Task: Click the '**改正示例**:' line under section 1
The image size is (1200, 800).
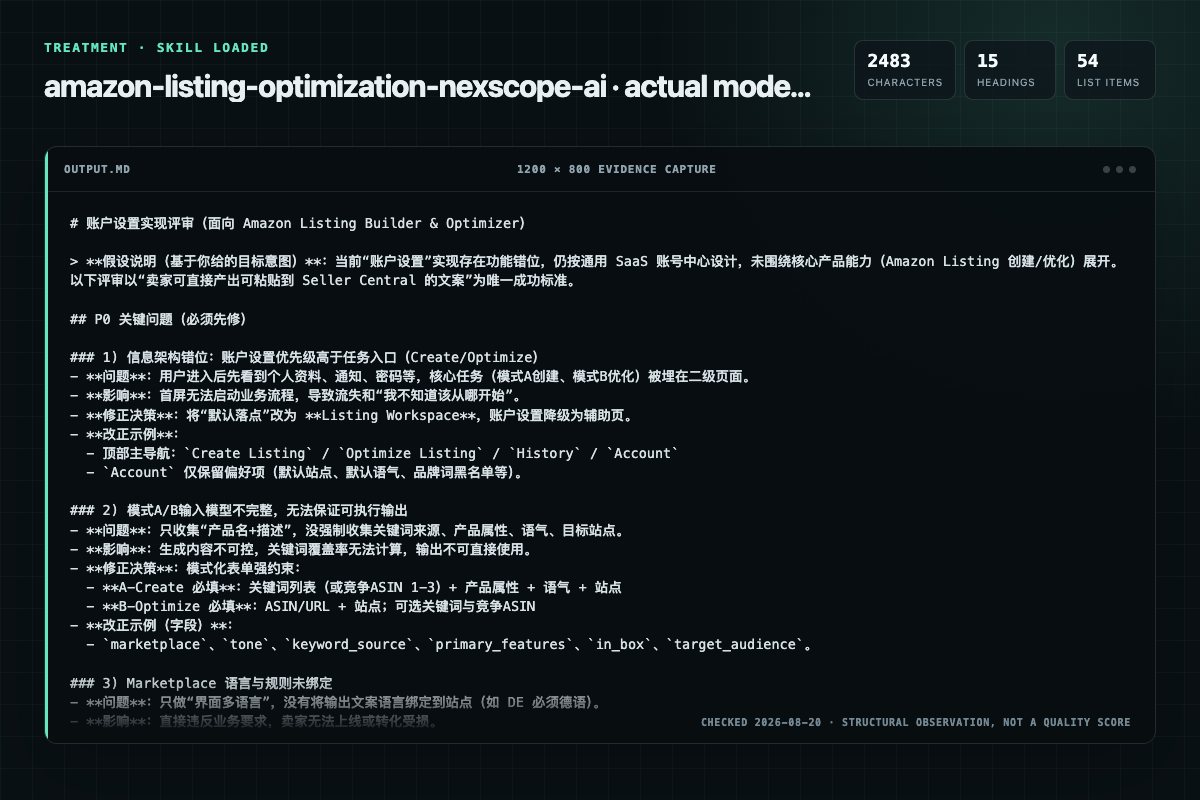Action: click(x=125, y=434)
